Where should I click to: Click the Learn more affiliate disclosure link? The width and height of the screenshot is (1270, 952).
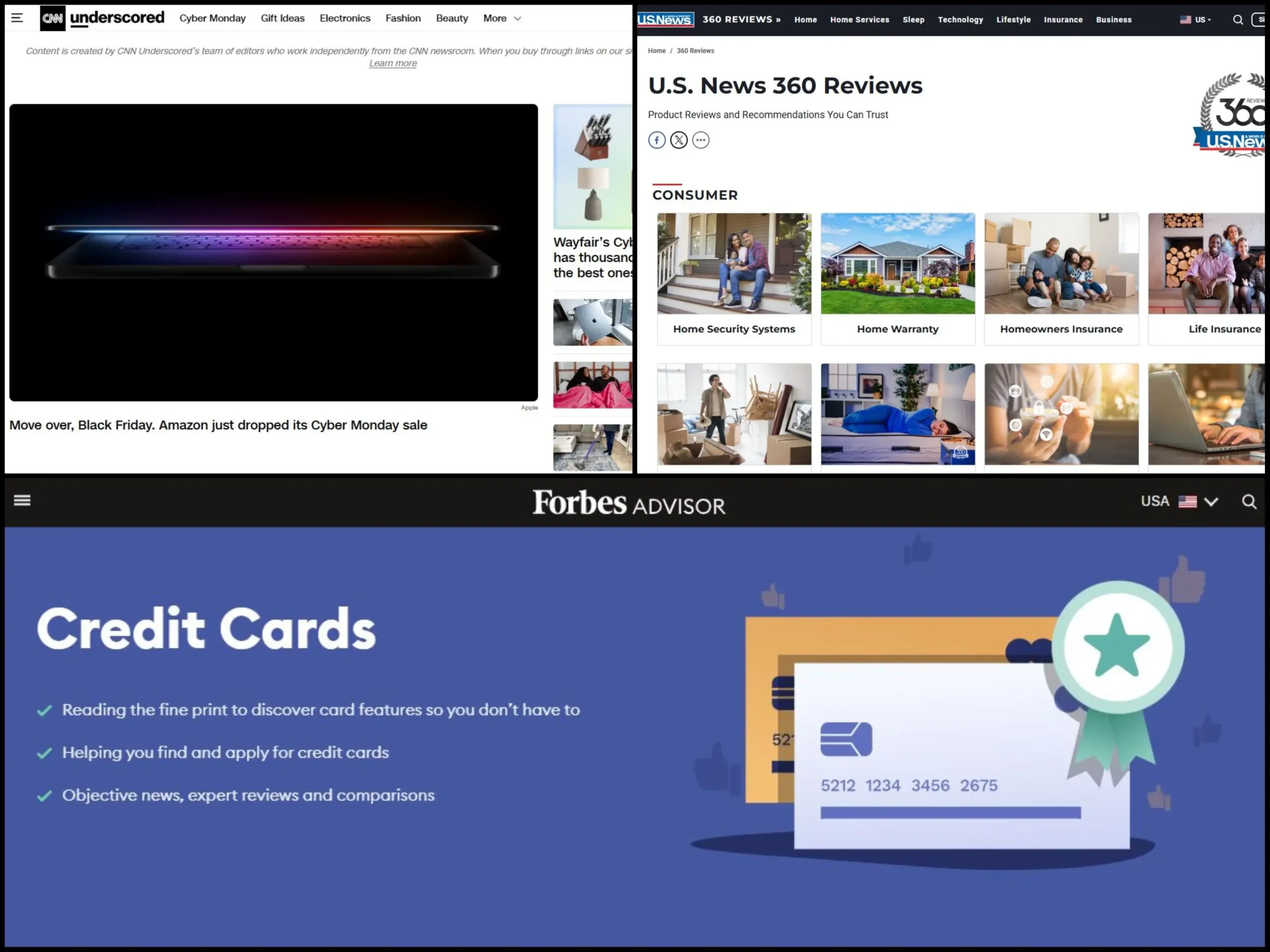tap(393, 62)
